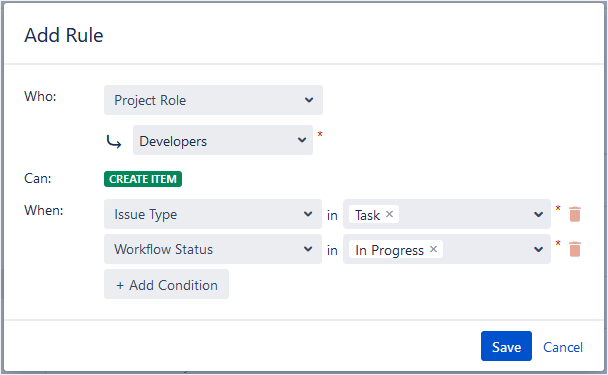This screenshot has width=608, height=375.
Task: Delete the Issue Type condition with trash icon
Action: pos(575,214)
